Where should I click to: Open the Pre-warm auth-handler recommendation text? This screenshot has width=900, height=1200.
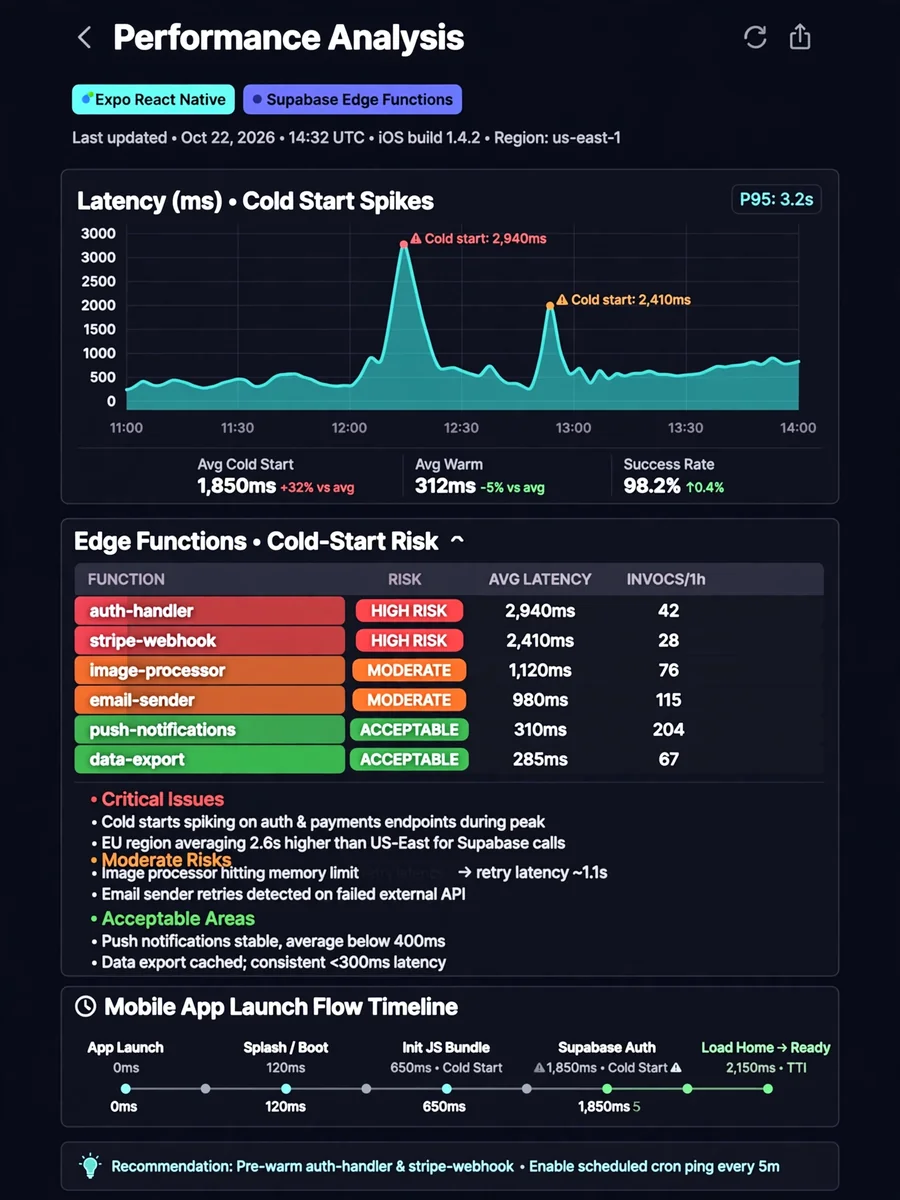coord(446,1166)
